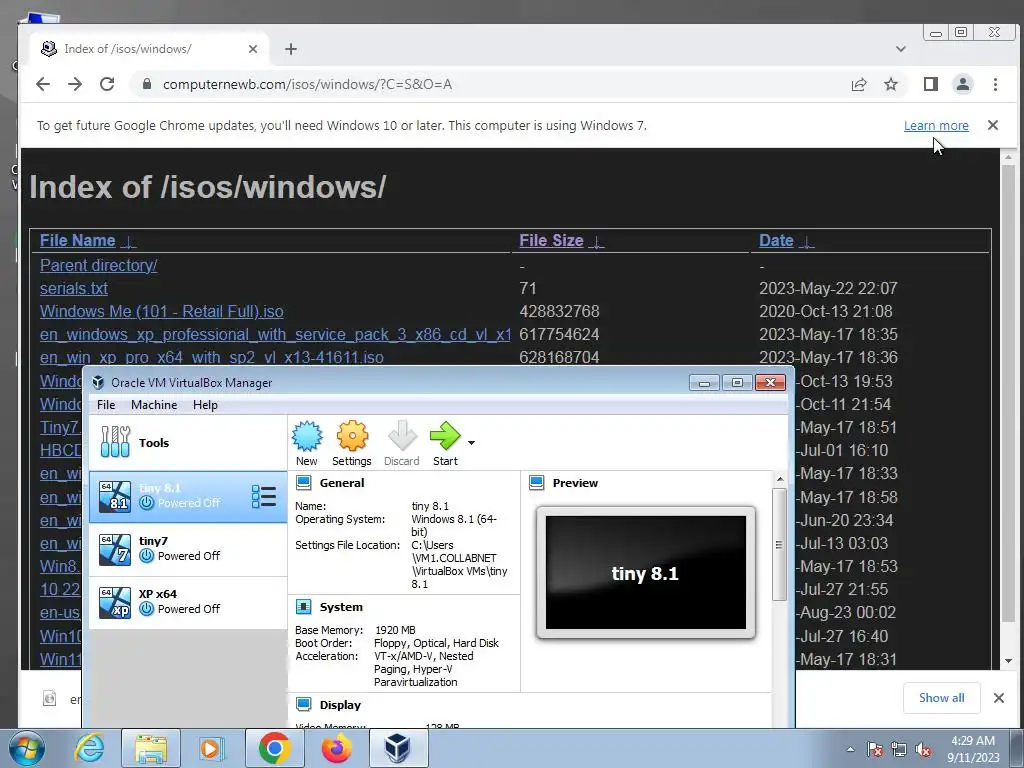Image resolution: width=1024 pixels, height=768 pixels.
Task: Open Windows Me (101 - Retail Full).iso link
Action: [x=161, y=312]
